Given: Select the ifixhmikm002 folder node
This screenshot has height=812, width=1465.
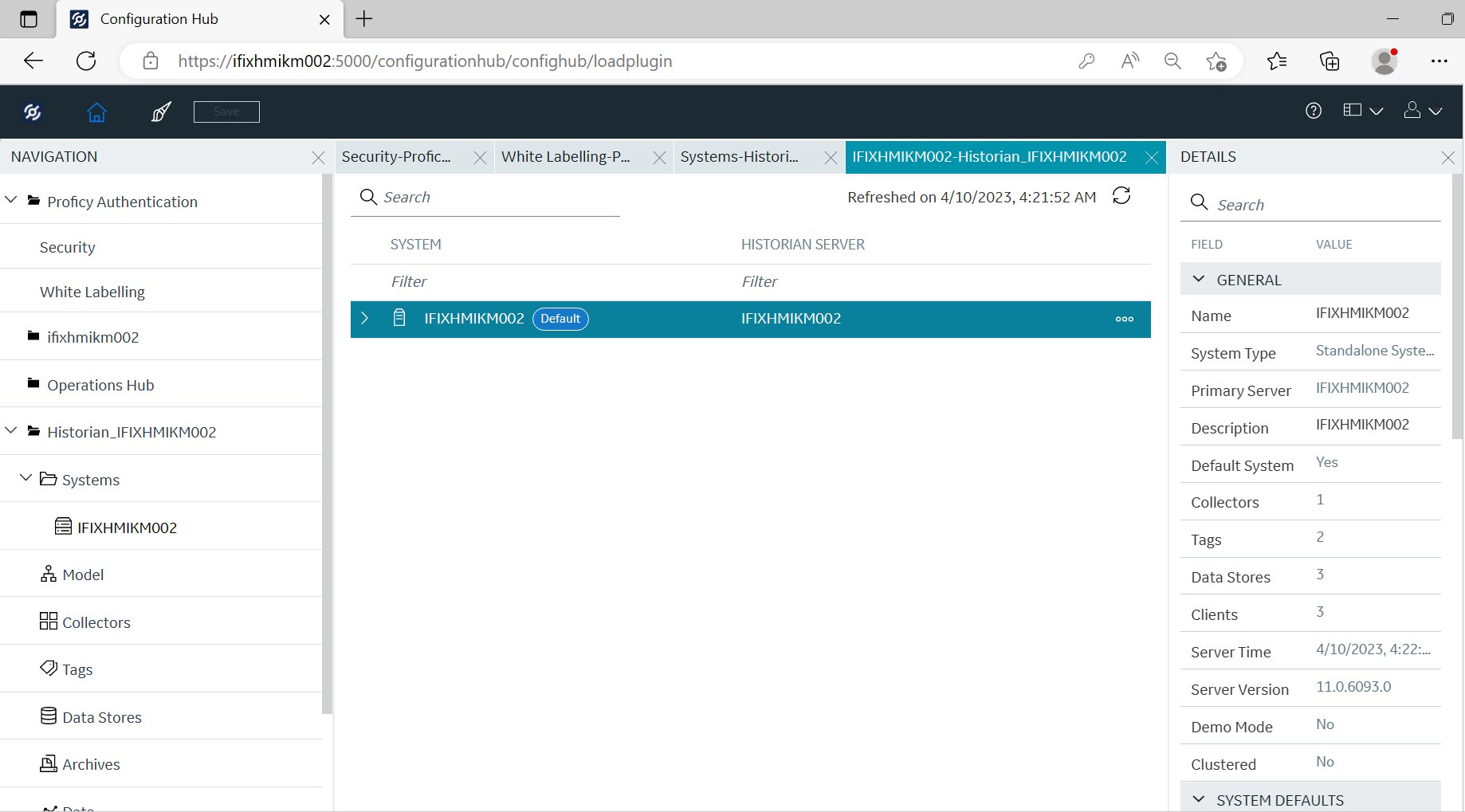Looking at the screenshot, I should pyautogui.click(x=92, y=337).
